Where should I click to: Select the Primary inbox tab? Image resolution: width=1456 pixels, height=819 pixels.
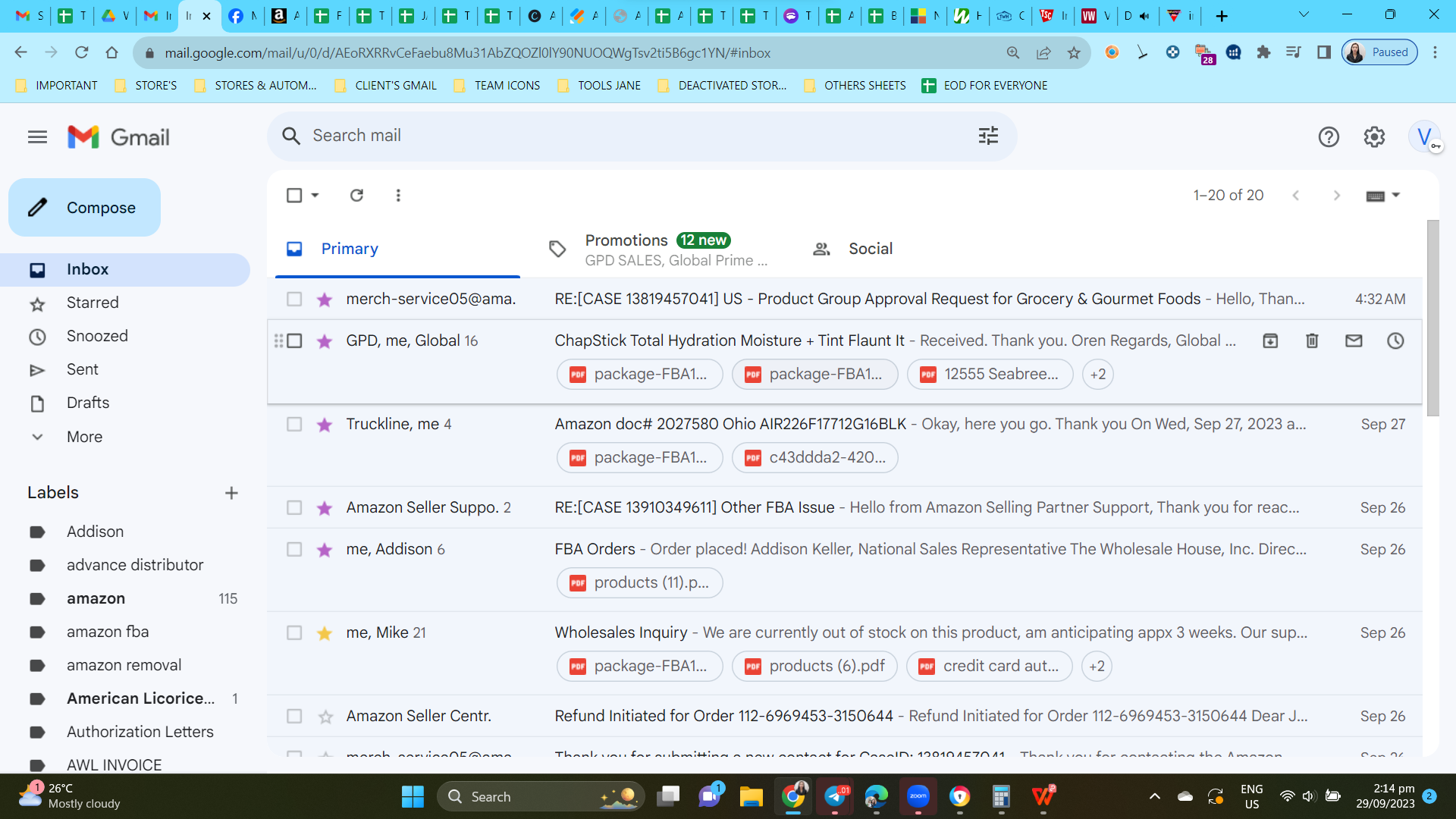tap(397, 249)
